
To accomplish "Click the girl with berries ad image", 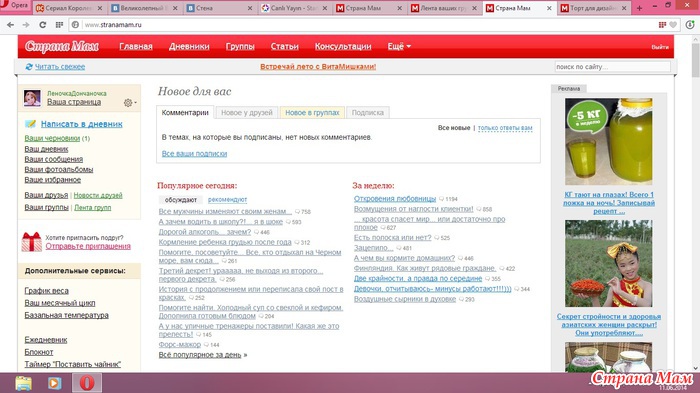I will coord(608,263).
